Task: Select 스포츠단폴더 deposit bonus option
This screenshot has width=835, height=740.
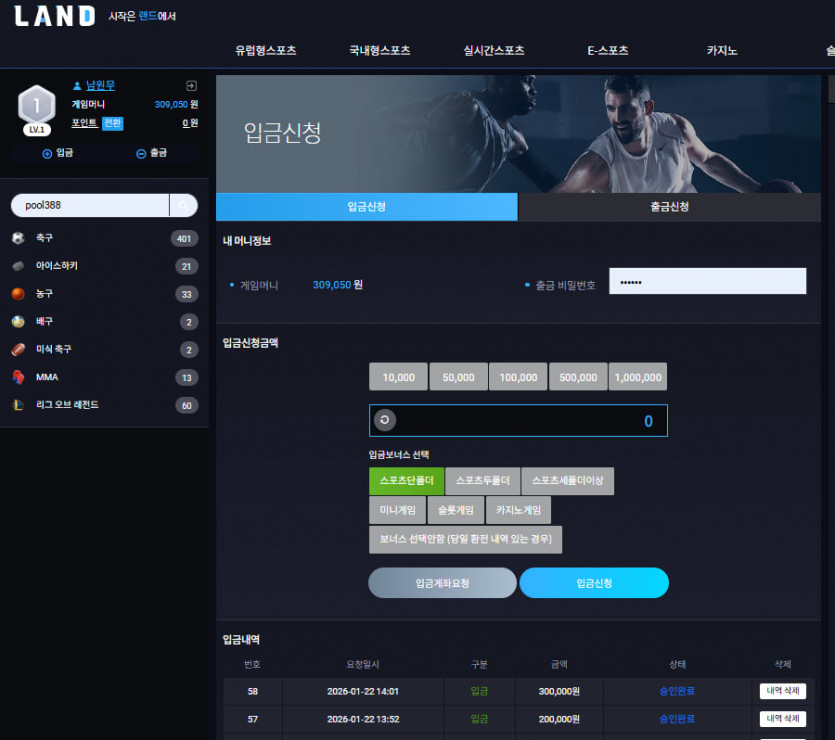Action: 406,481
